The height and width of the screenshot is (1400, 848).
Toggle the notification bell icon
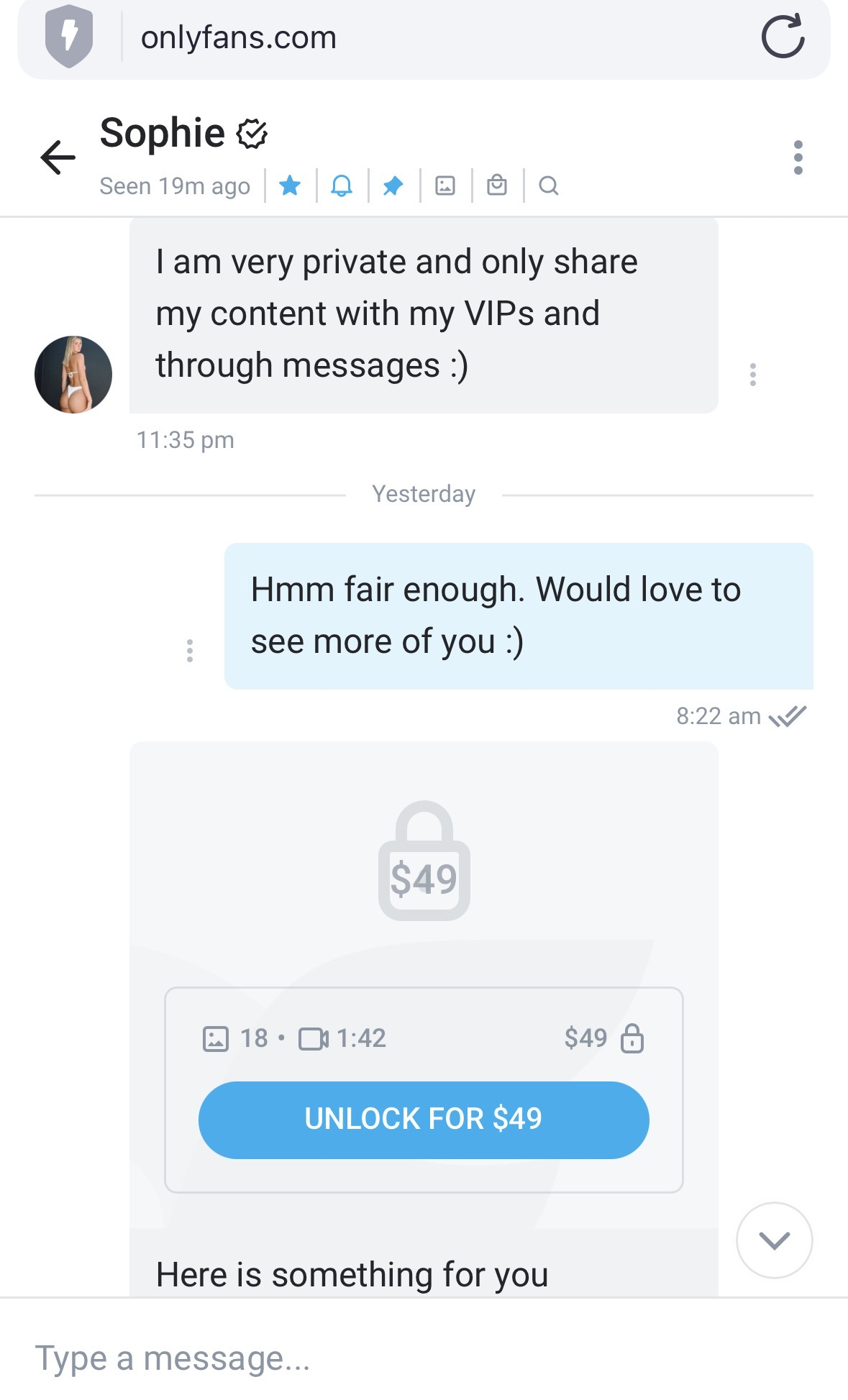pos(342,186)
